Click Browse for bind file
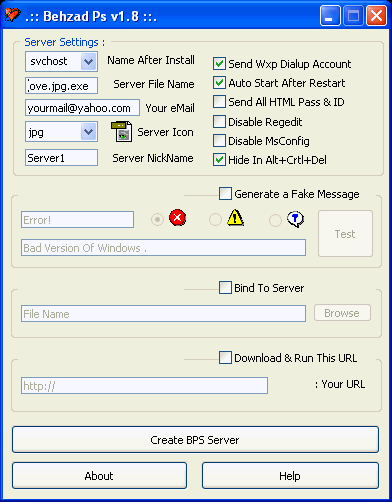 click(x=342, y=313)
